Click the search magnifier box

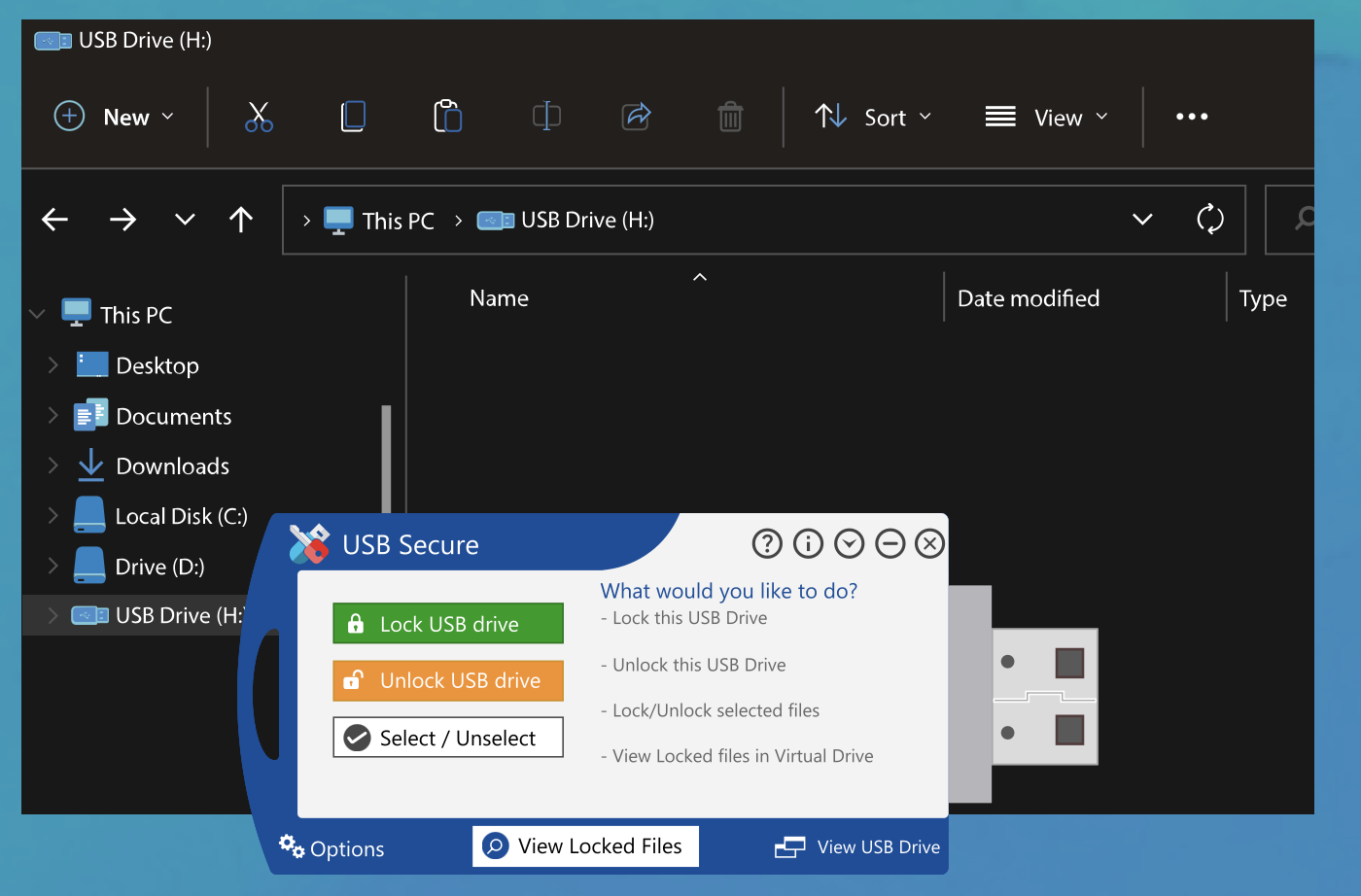click(x=1290, y=220)
